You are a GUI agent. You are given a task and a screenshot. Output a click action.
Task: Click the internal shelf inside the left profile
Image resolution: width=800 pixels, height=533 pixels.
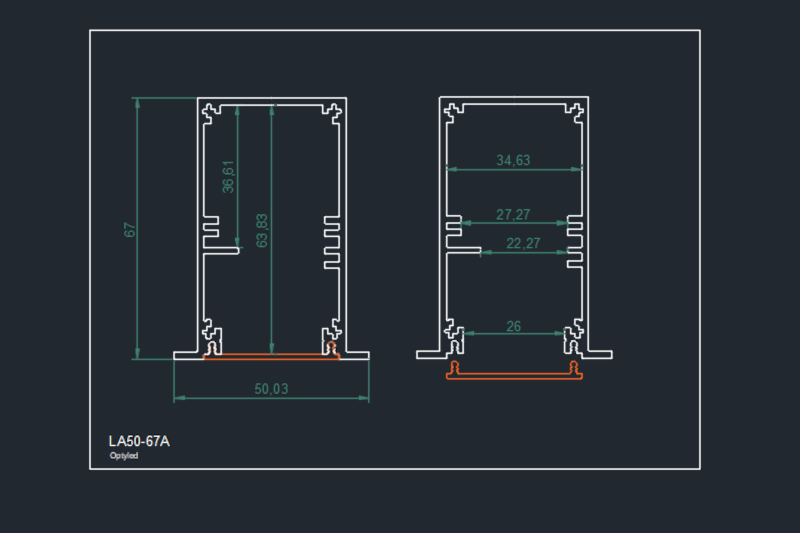pos(221,250)
